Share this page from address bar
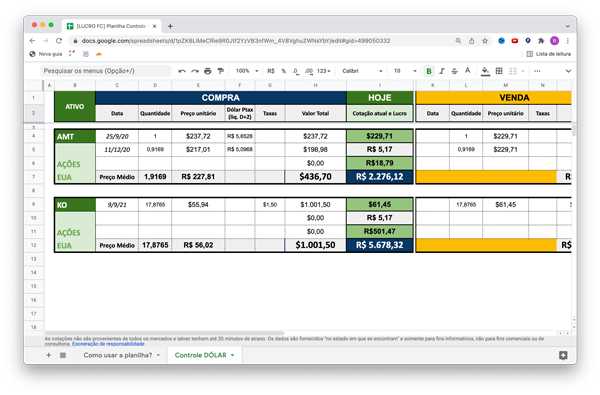This screenshot has height=395, width=600. pyautogui.click(x=471, y=41)
